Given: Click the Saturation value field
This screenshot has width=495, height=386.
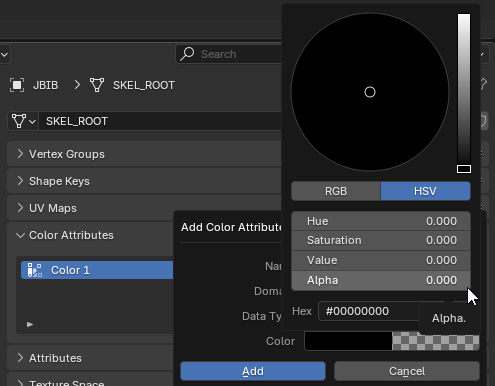Looking at the screenshot, I should [381, 240].
